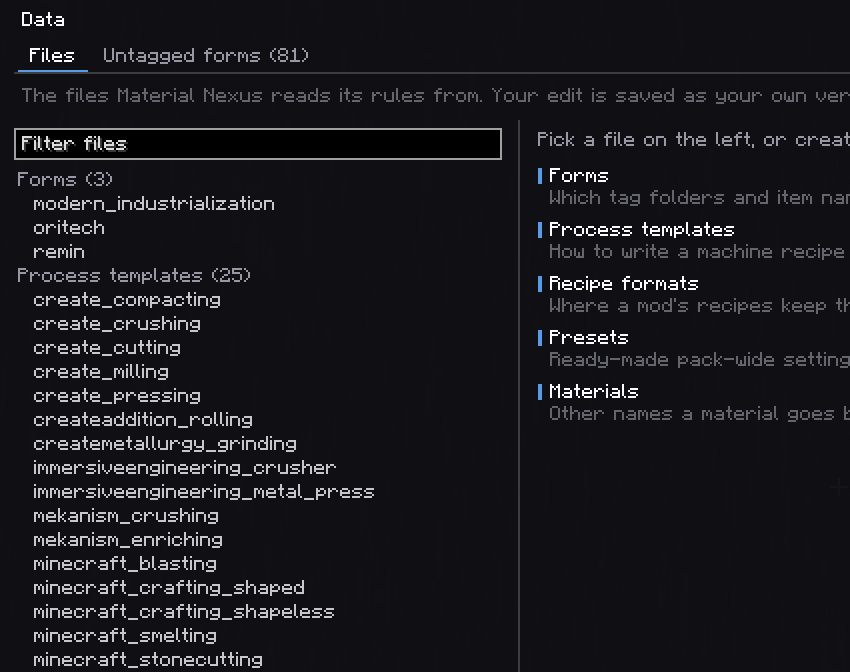This screenshot has width=850, height=672.
Task: Select the create_milling template
Action: pos(101,372)
